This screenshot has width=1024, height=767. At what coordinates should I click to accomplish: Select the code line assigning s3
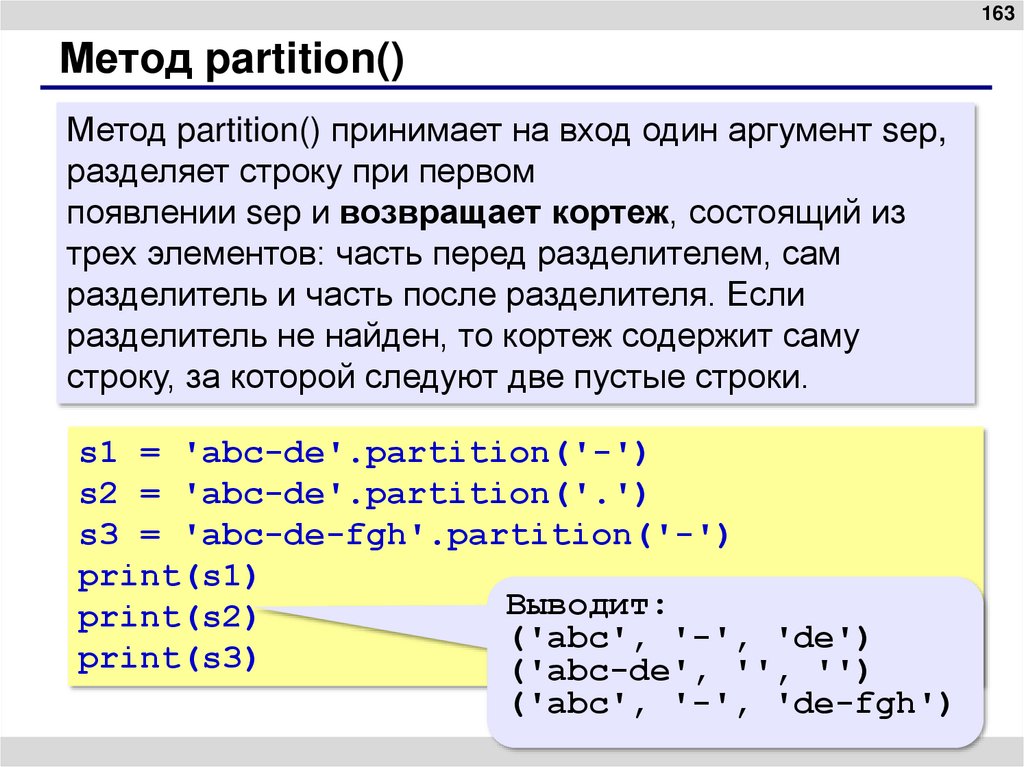404,535
